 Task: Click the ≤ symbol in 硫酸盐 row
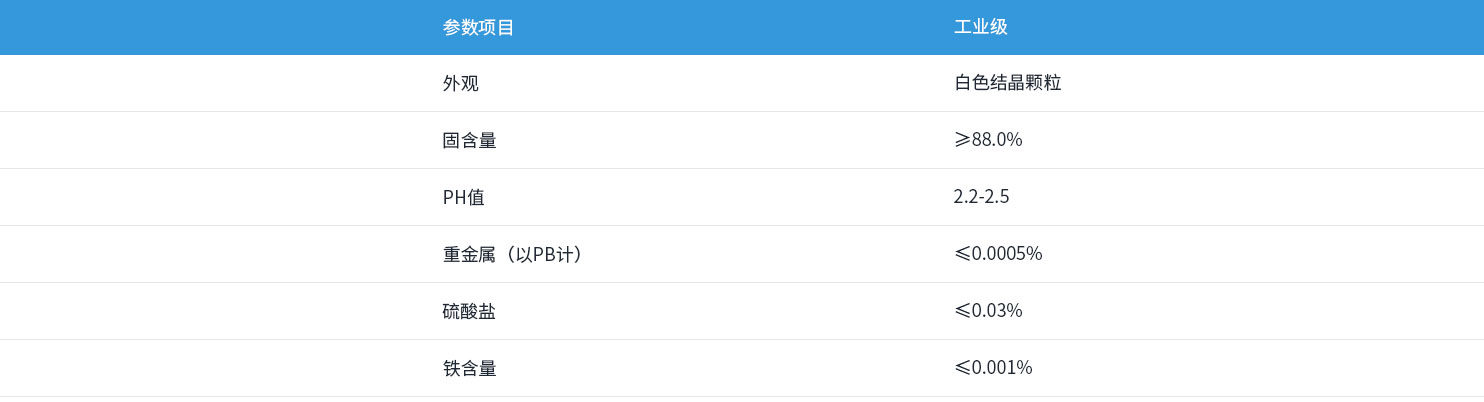(x=962, y=311)
